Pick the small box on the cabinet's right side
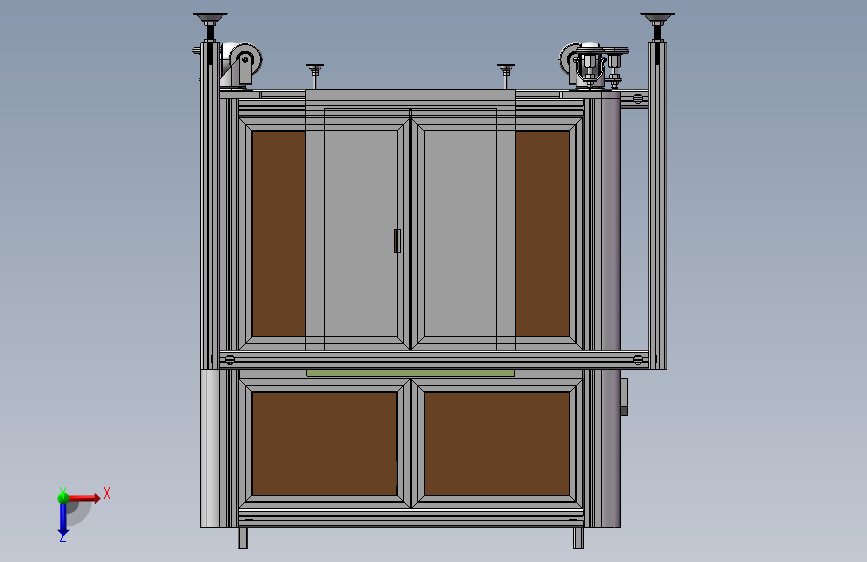 (624, 397)
